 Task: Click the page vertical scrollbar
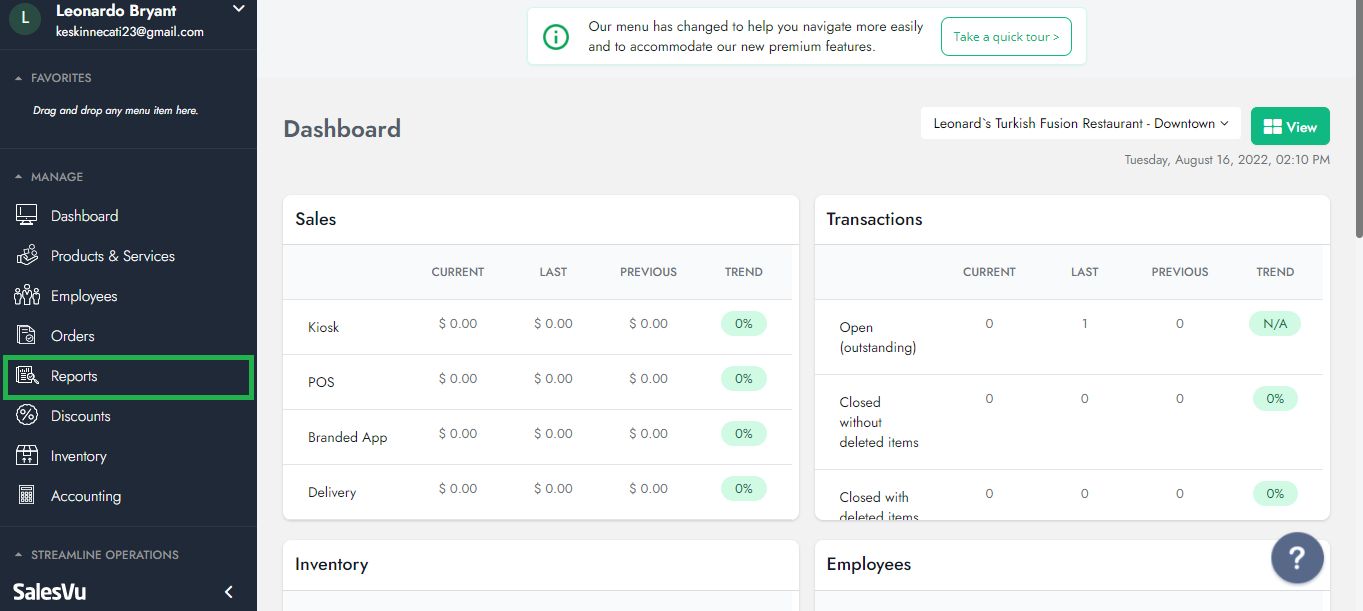coord(1357,120)
